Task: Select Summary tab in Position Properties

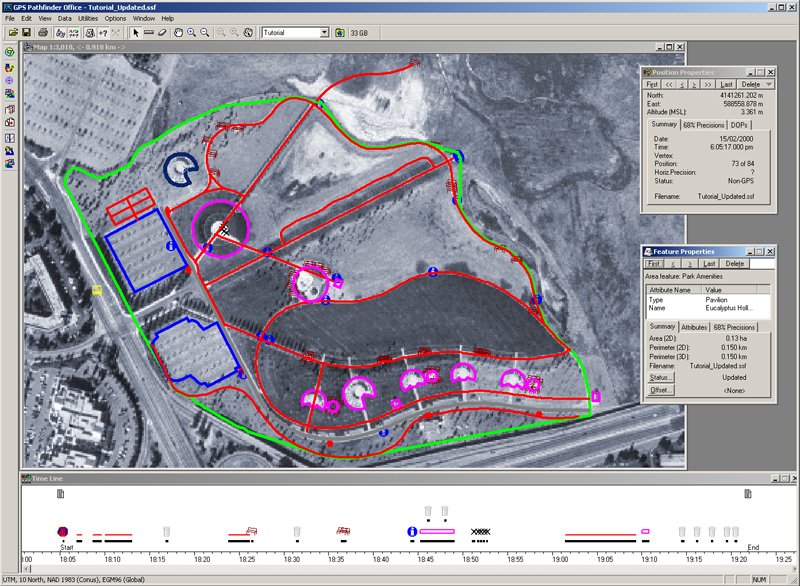Action: coord(664,124)
